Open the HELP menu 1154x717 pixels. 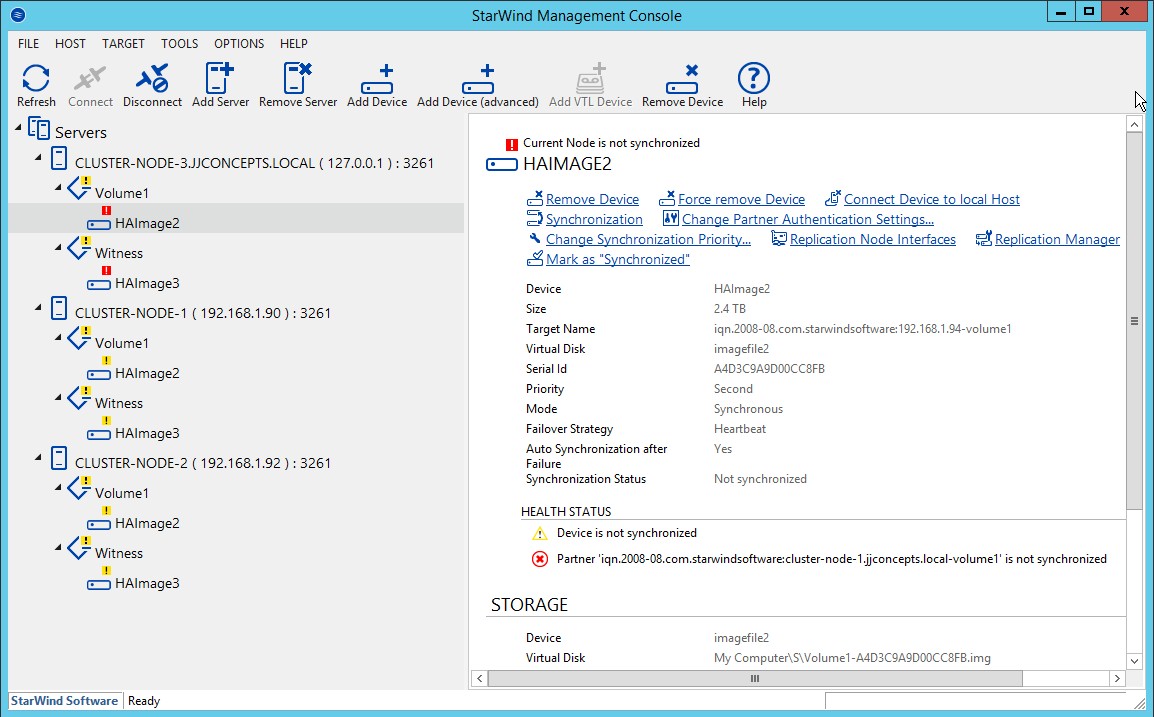294,43
